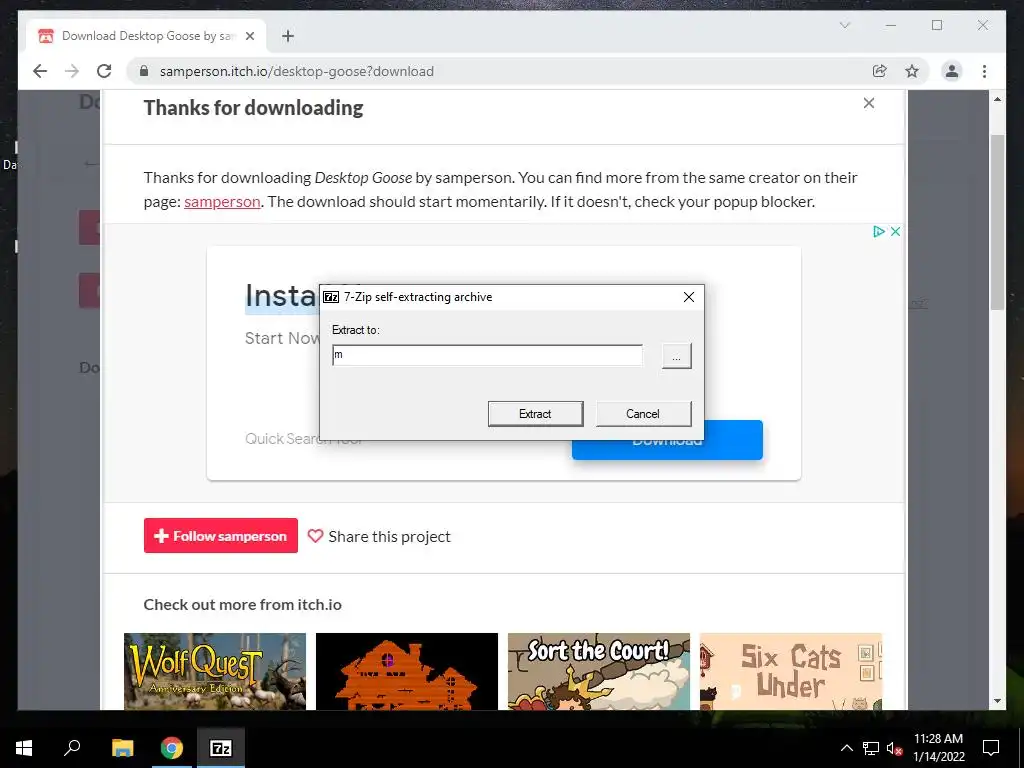Open a new browser tab
Screen dimensions: 1024x768
(x=288, y=36)
